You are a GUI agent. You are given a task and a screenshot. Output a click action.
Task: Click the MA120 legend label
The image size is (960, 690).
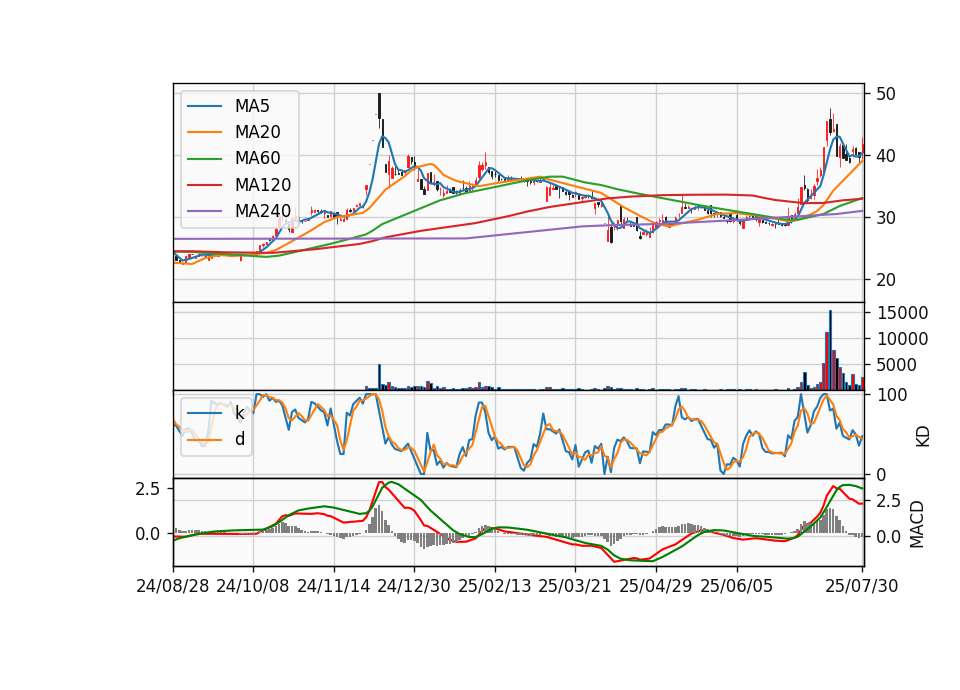click(263, 185)
